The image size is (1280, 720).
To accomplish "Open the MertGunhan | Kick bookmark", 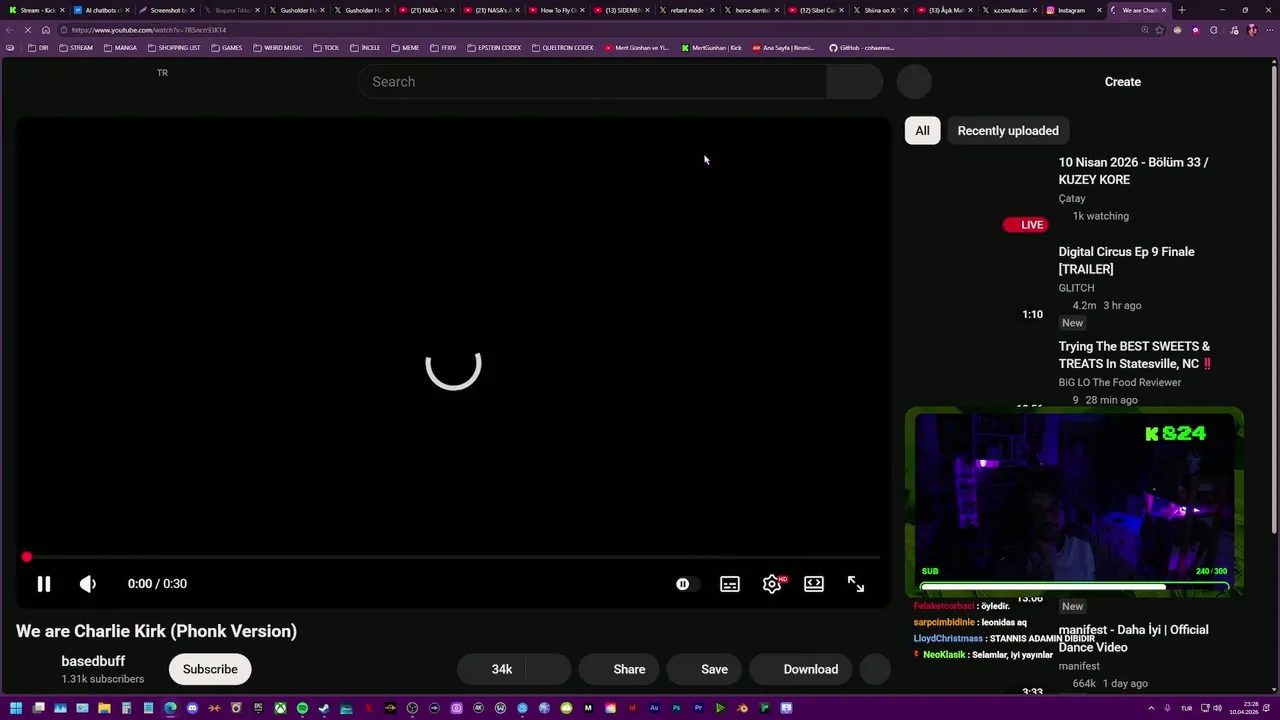I will [x=711, y=48].
